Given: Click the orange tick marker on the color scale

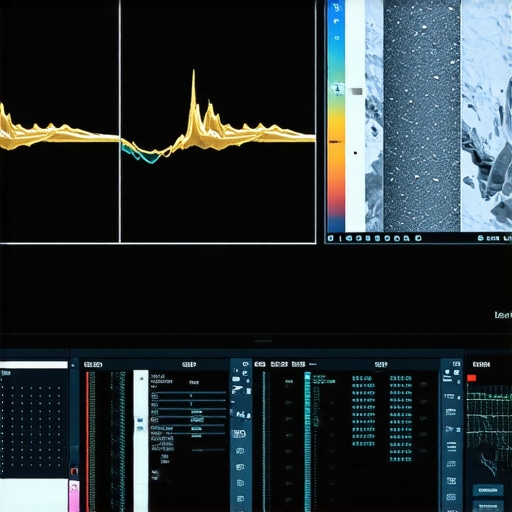Looking at the screenshot, I should tap(335, 142).
